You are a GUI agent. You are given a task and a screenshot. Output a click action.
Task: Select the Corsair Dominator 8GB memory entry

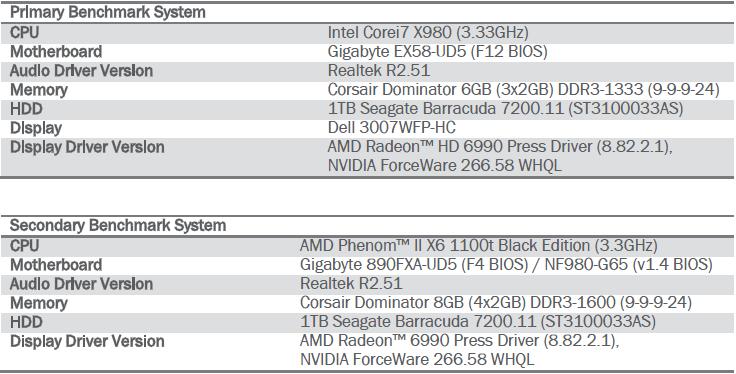(x=496, y=303)
